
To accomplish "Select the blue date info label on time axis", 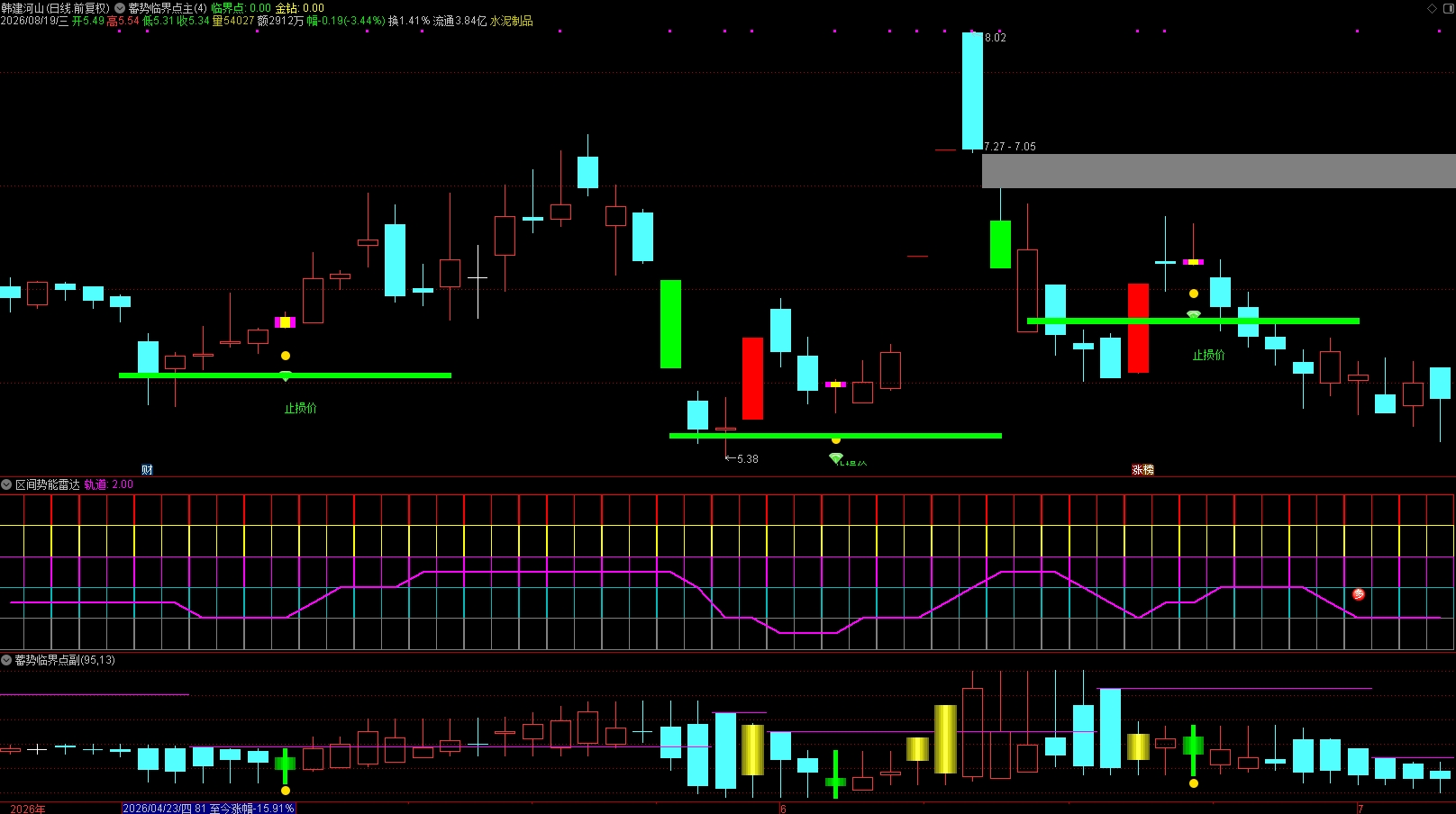I will coord(208,809).
